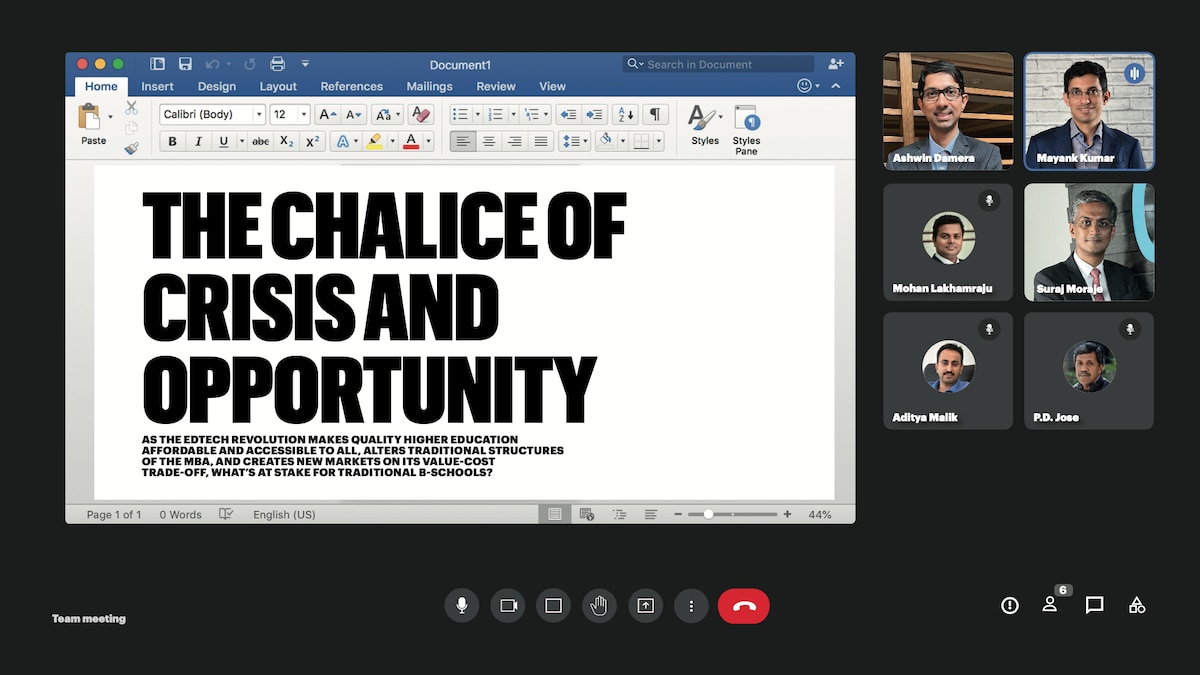The height and width of the screenshot is (675, 1200).
Task: Raise hand in the meeting
Action: 599,605
